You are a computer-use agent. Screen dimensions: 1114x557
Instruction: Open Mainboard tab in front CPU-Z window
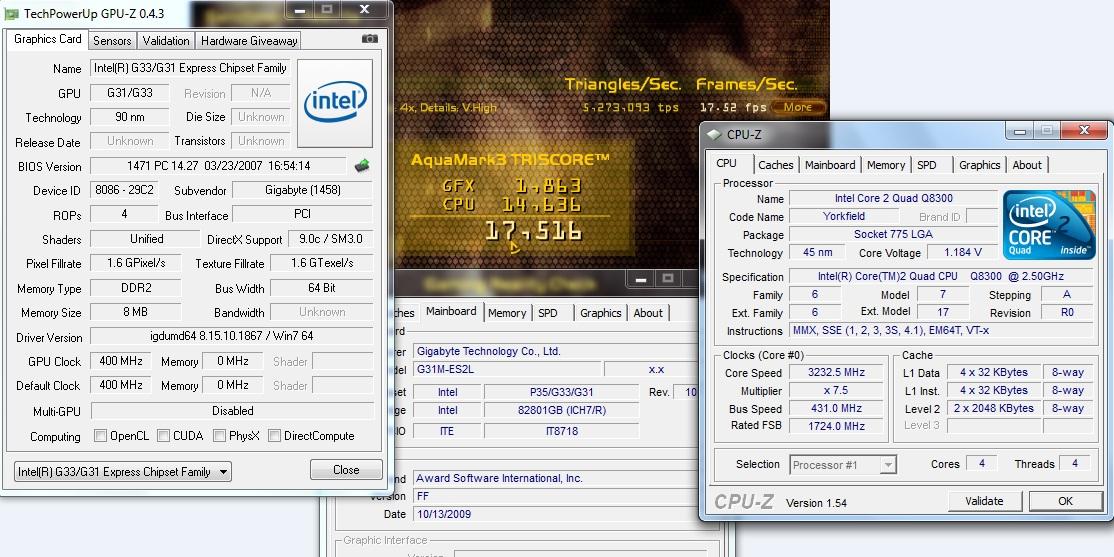tap(830, 165)
